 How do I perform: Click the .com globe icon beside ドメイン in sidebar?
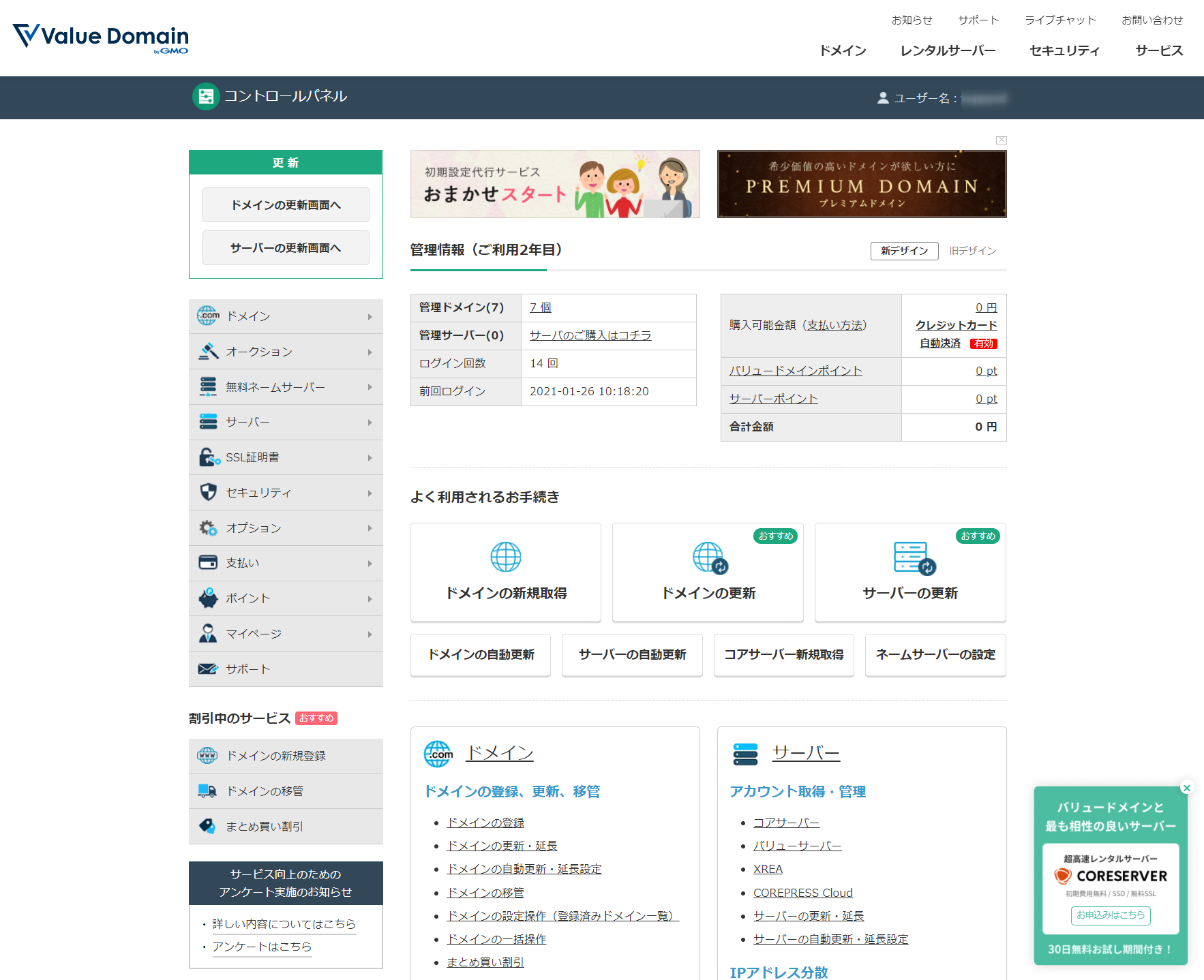pyautogui.click(x=208, y=316)
